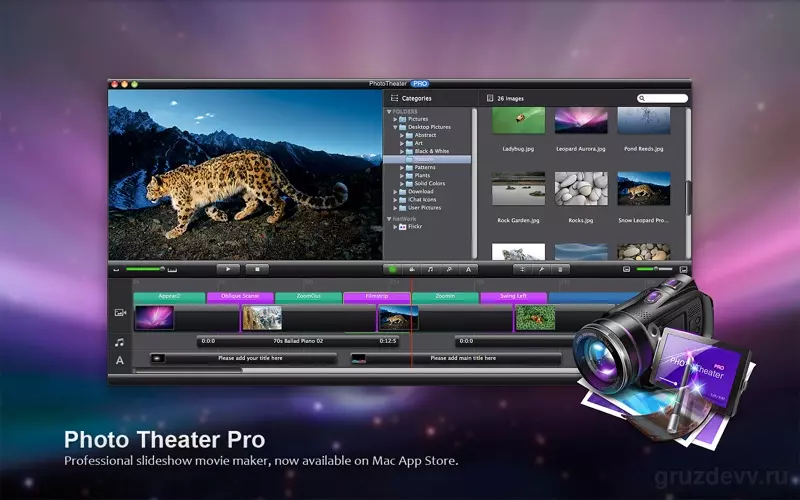
Task: Select the Filmstrip transition clip
Action: click(377, 297)
